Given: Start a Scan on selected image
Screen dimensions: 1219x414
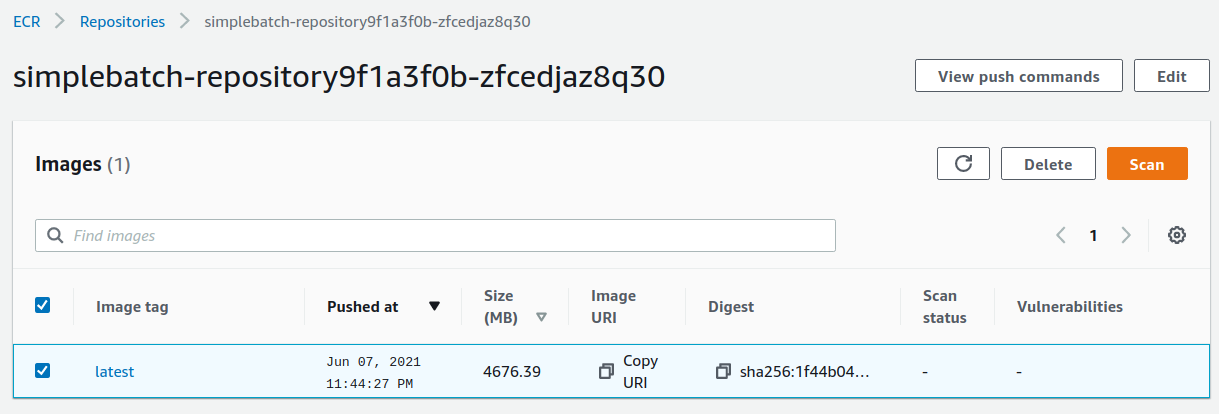Looking at the screenshot, I should (1147, 164).
